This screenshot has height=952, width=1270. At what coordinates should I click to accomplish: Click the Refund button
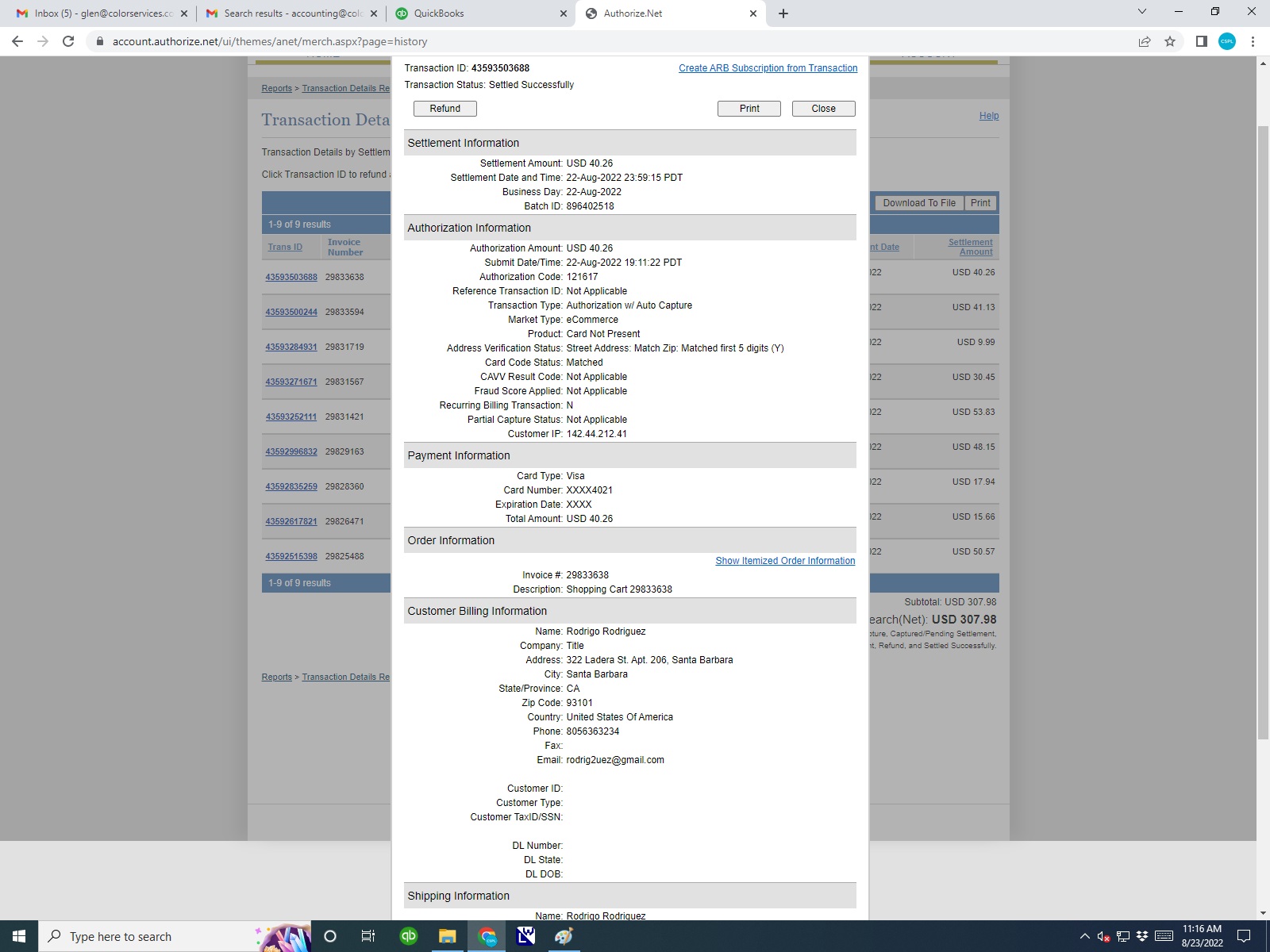coord(444,109)
